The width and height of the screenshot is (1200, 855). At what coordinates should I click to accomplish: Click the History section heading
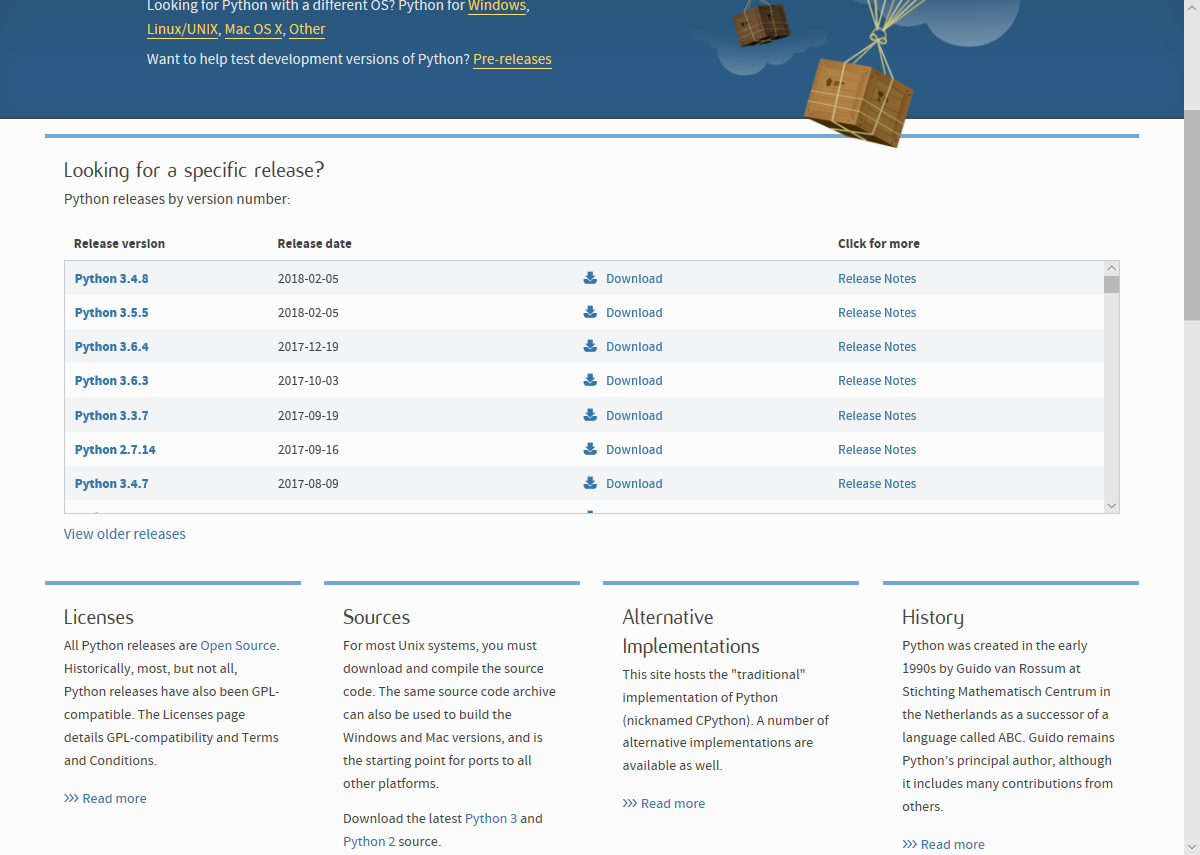coord(933,617)
